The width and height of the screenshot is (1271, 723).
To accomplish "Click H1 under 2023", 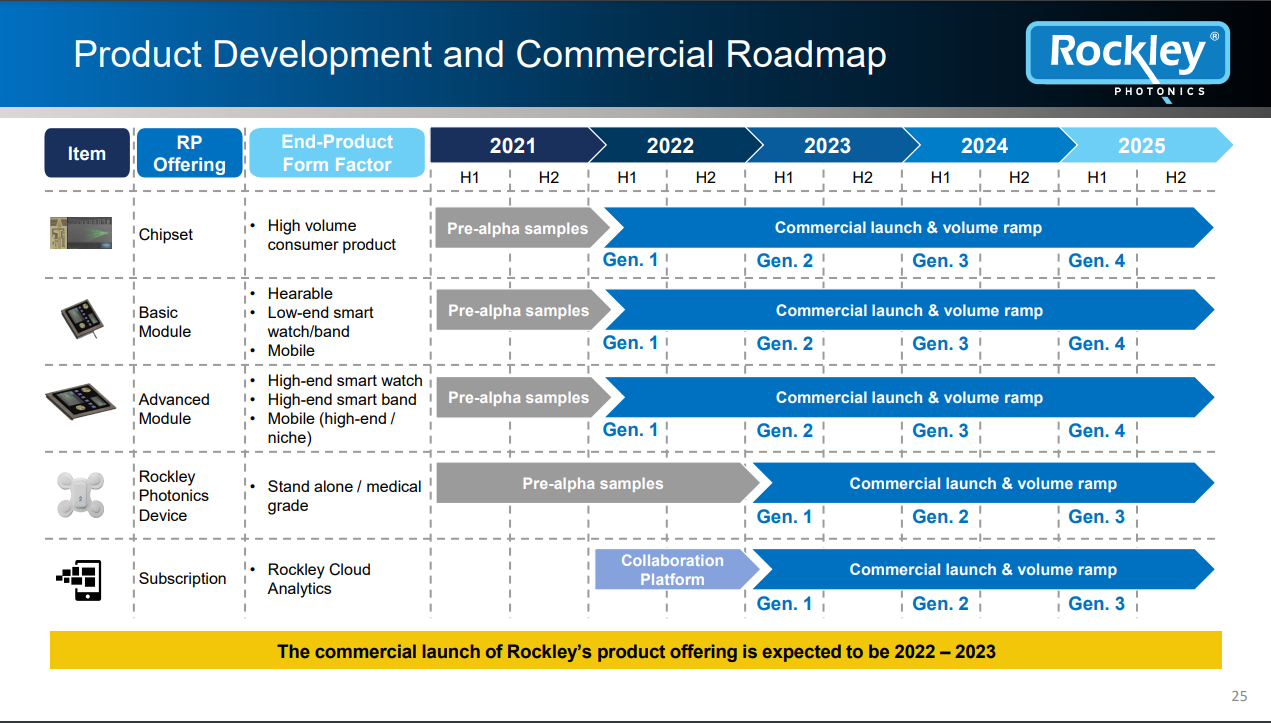I will pyautogui.click(x=784, y=178).
